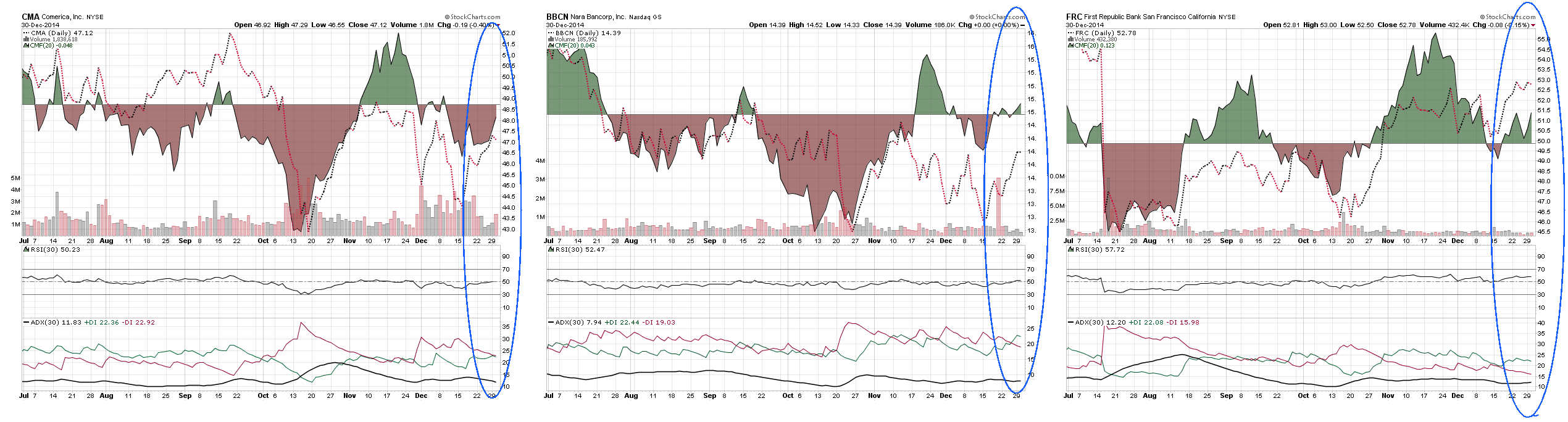Image resolution: width=1568 pixels, height=422 pixels.
Task: Click the 'Volume 1,838,618' legend entry
Action: [54, 39]
